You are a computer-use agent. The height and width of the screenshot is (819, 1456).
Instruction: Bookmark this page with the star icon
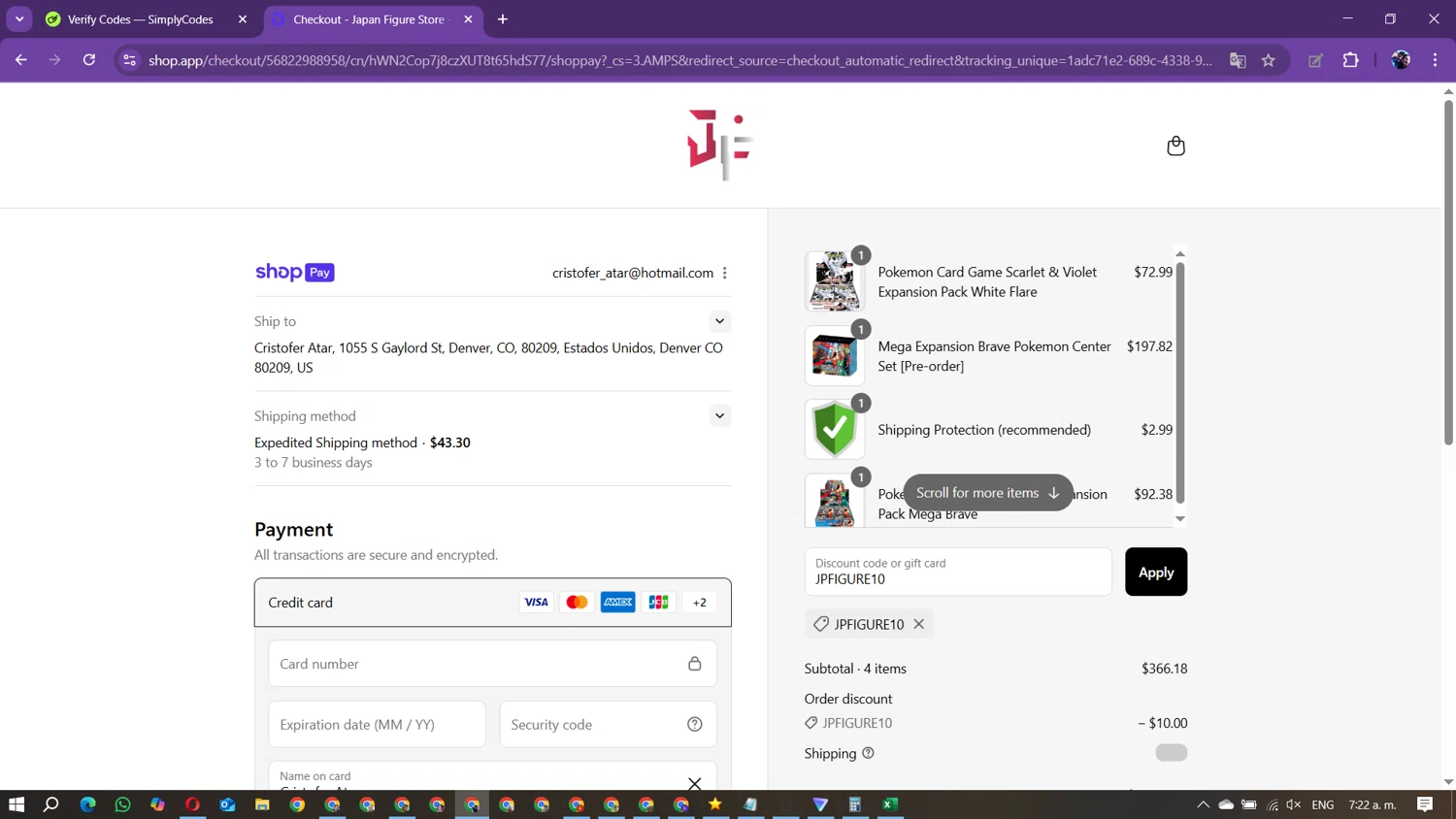click(1269, 60)
